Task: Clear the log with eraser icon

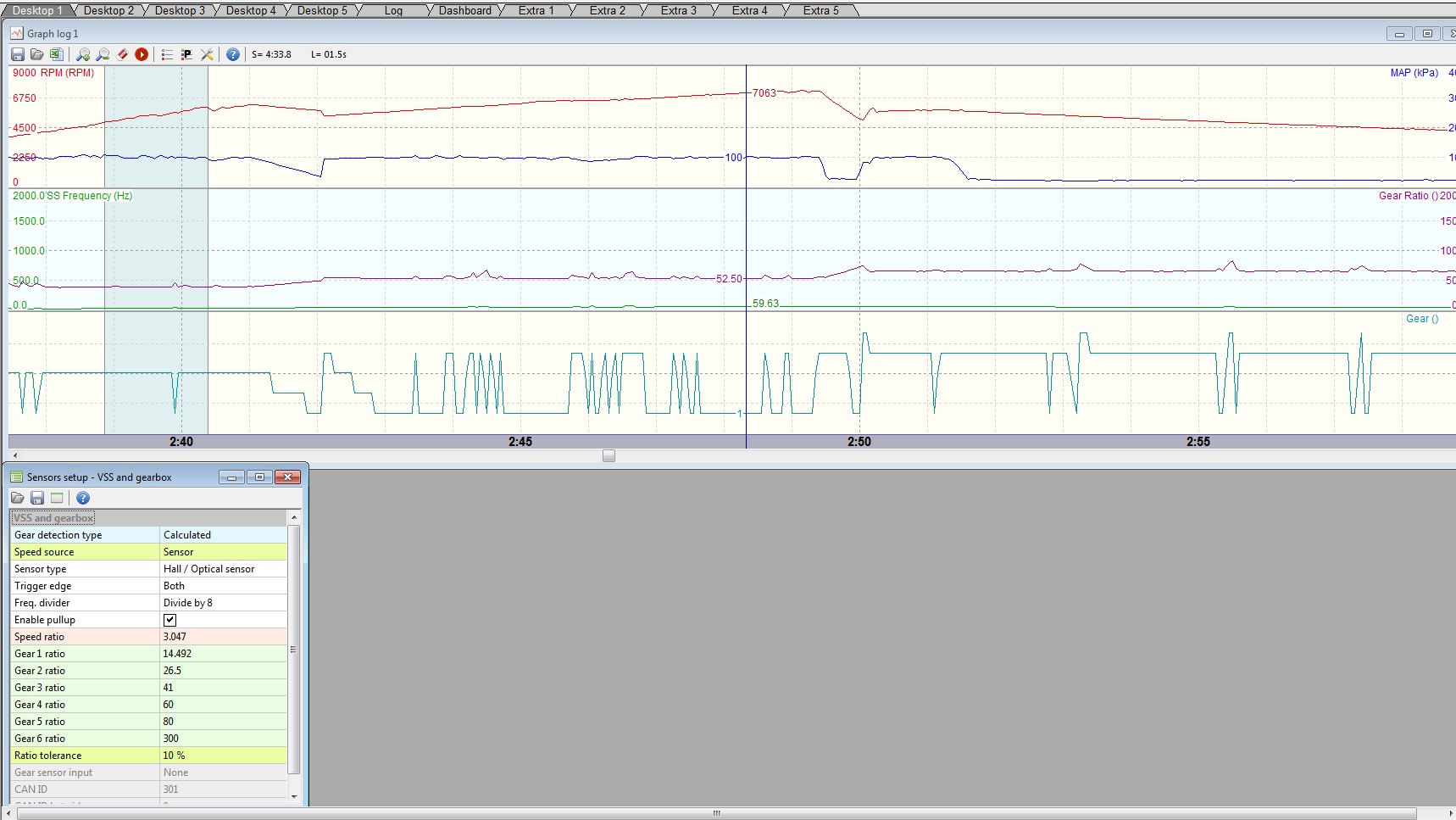Action: [122, 54]
